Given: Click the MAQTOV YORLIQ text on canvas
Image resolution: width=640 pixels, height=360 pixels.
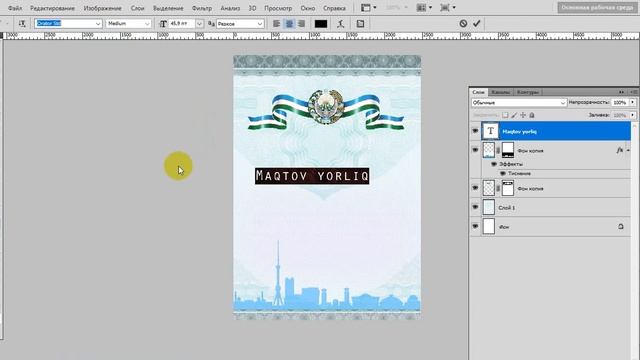Looking at the screenshot, I should tap(312, 176).
